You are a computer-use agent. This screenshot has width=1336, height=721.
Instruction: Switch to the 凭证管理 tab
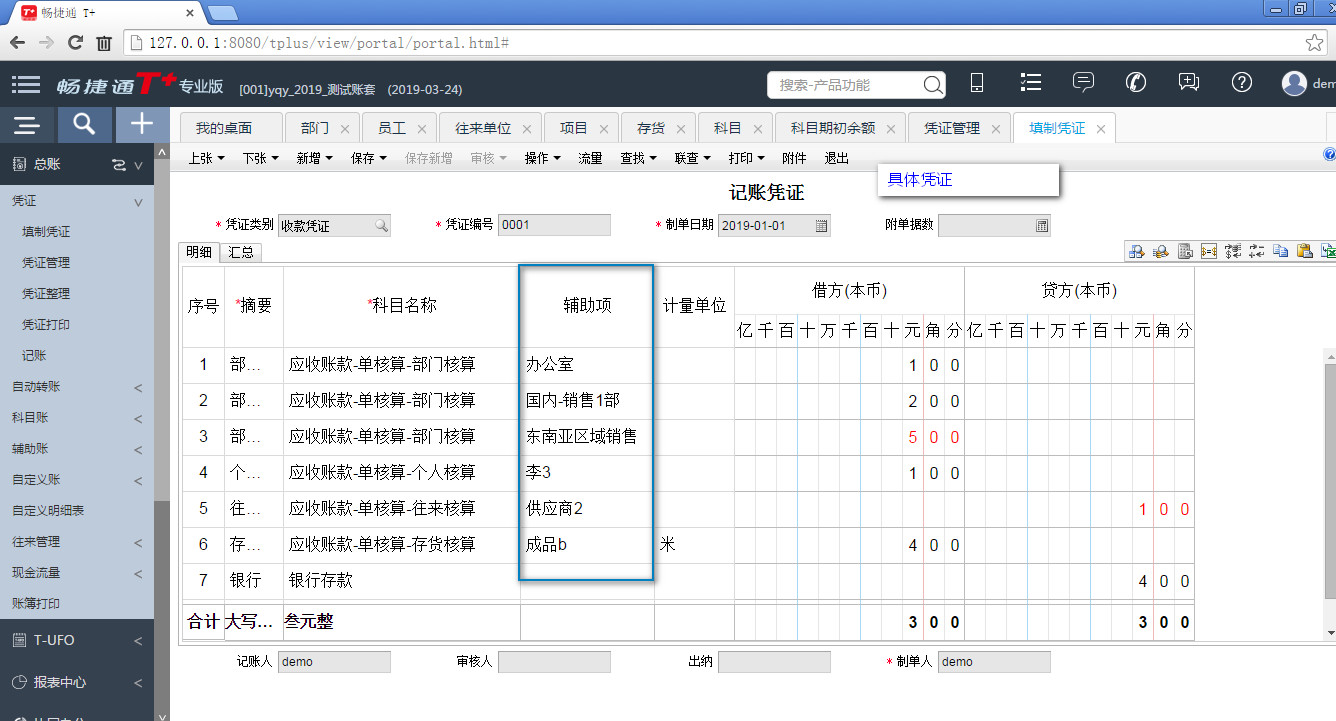pos(951,129)
